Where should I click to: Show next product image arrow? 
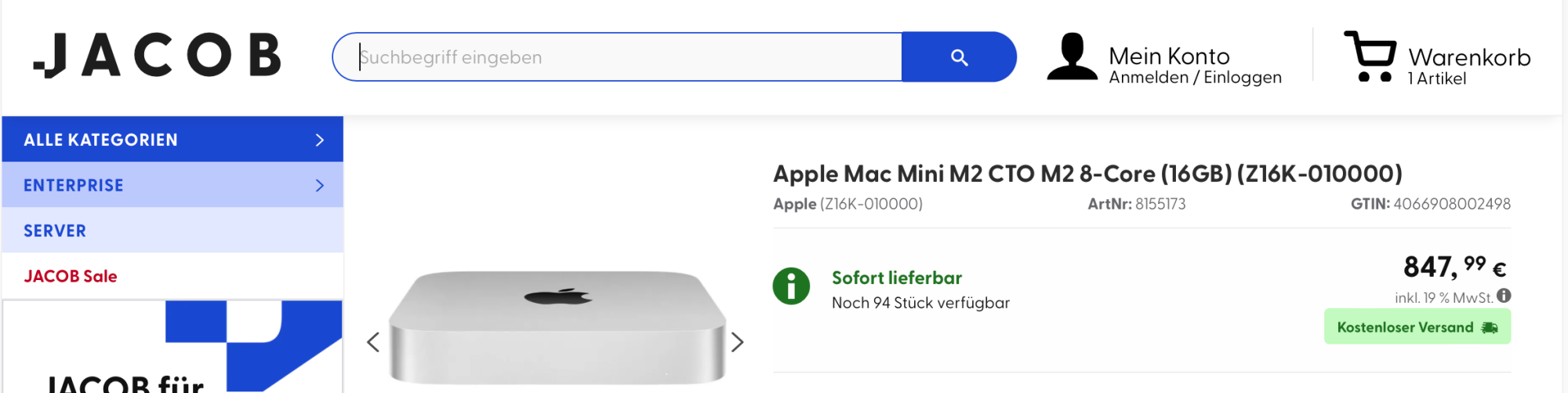737,342
